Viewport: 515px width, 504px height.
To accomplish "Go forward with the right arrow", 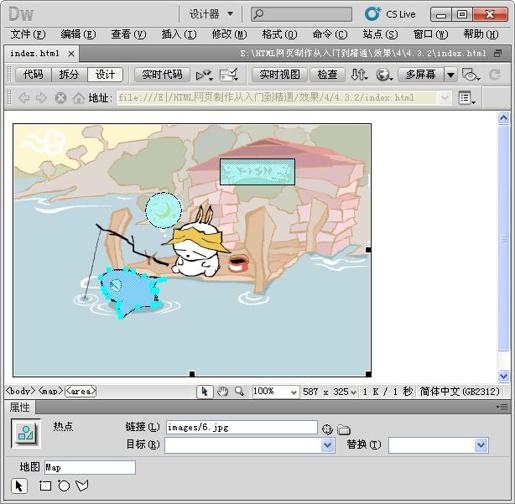I will coord(41,98).
